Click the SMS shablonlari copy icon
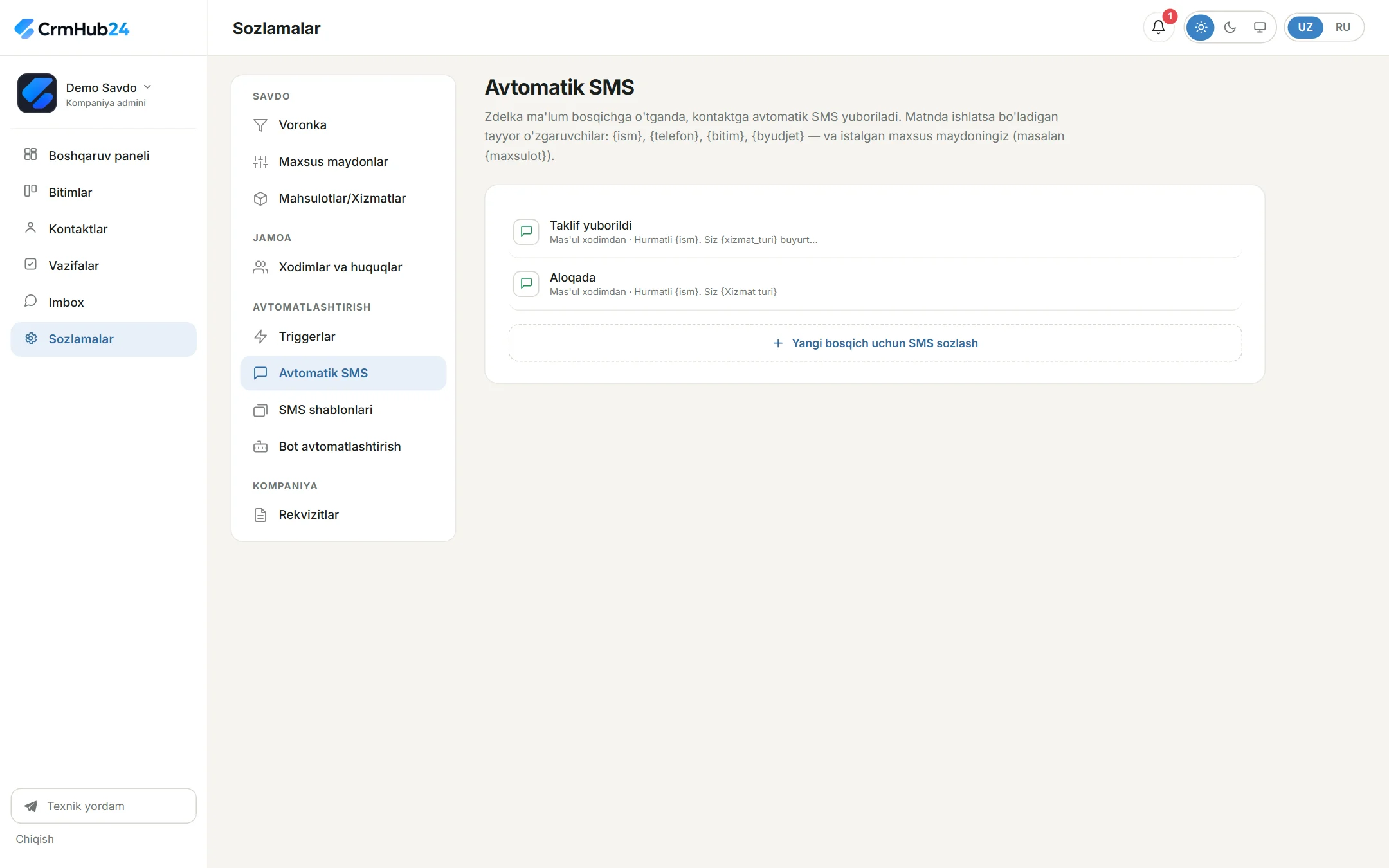 point(260,410)
